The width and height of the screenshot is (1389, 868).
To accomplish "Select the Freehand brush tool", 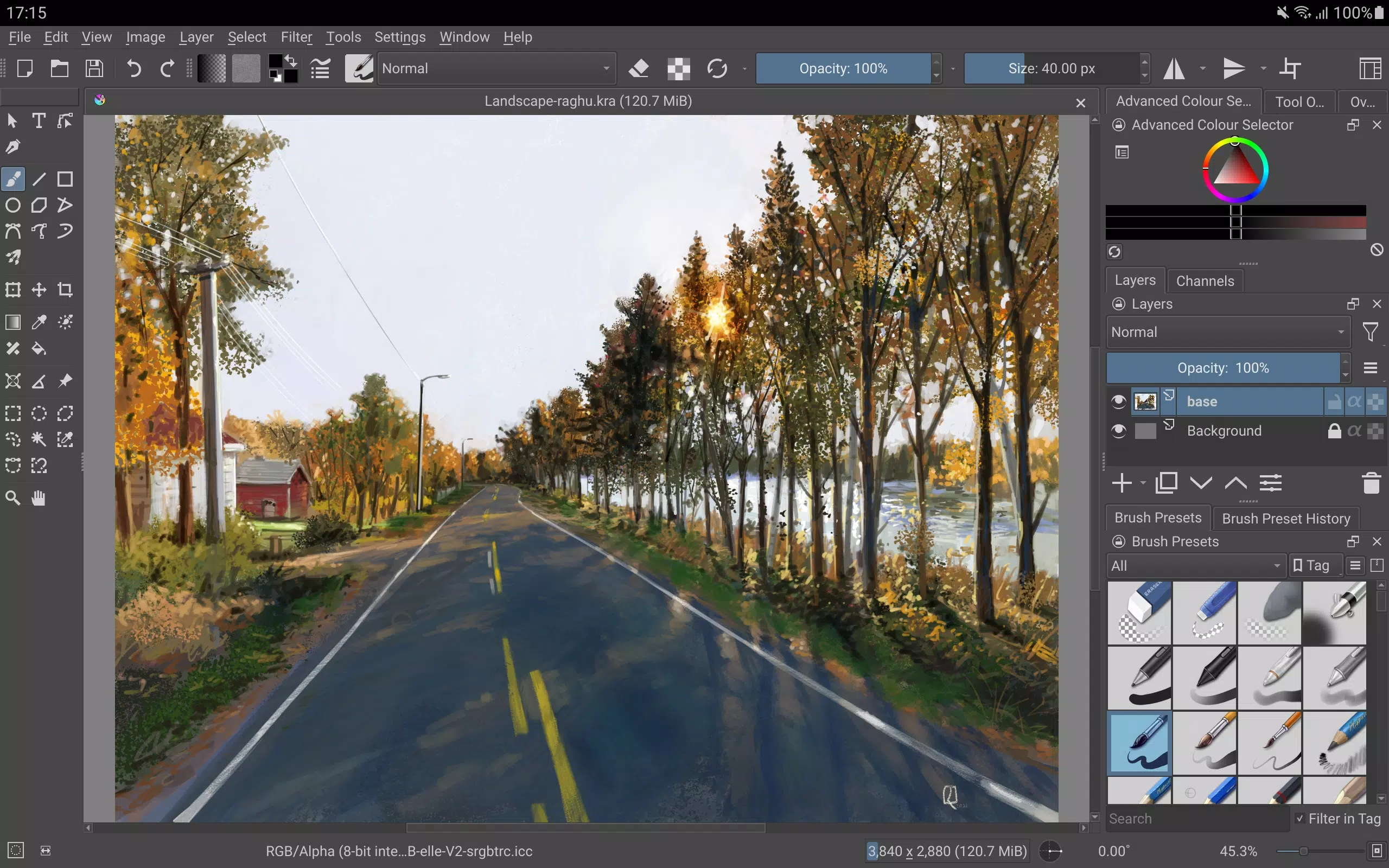I will [x=13, y=178].
